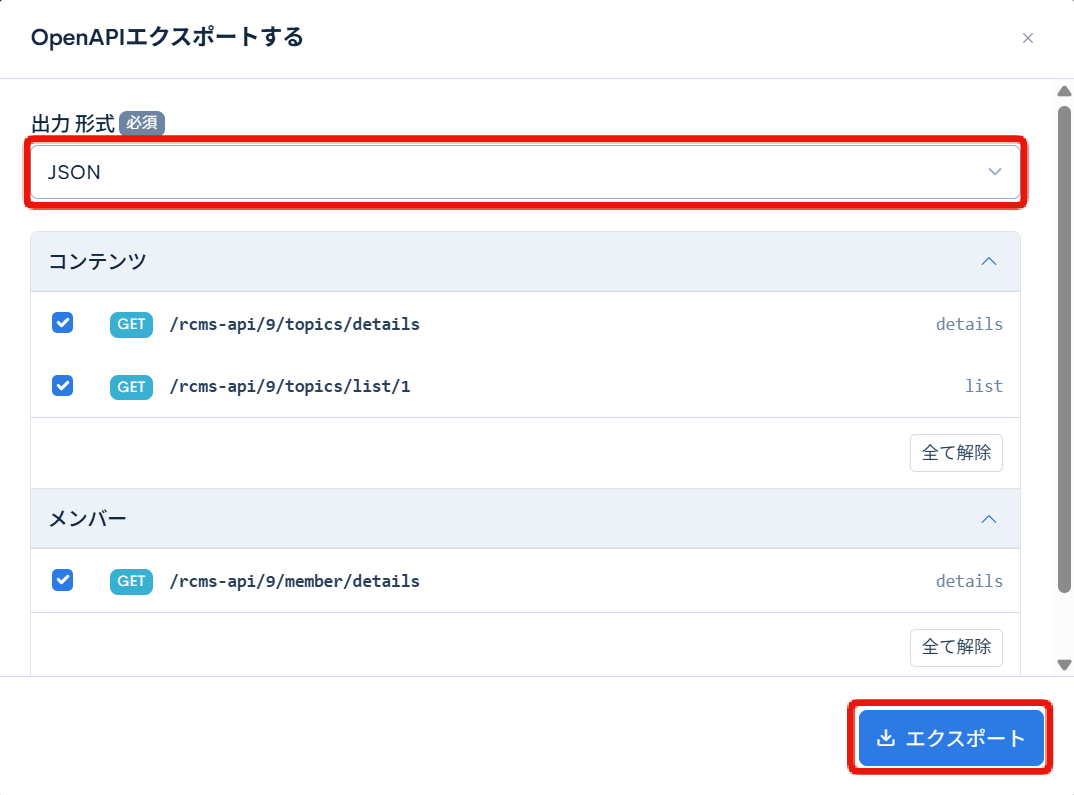Click the details label for the topics endpoint
This screenshot has height=795, width=1074.
click(969, 323)
